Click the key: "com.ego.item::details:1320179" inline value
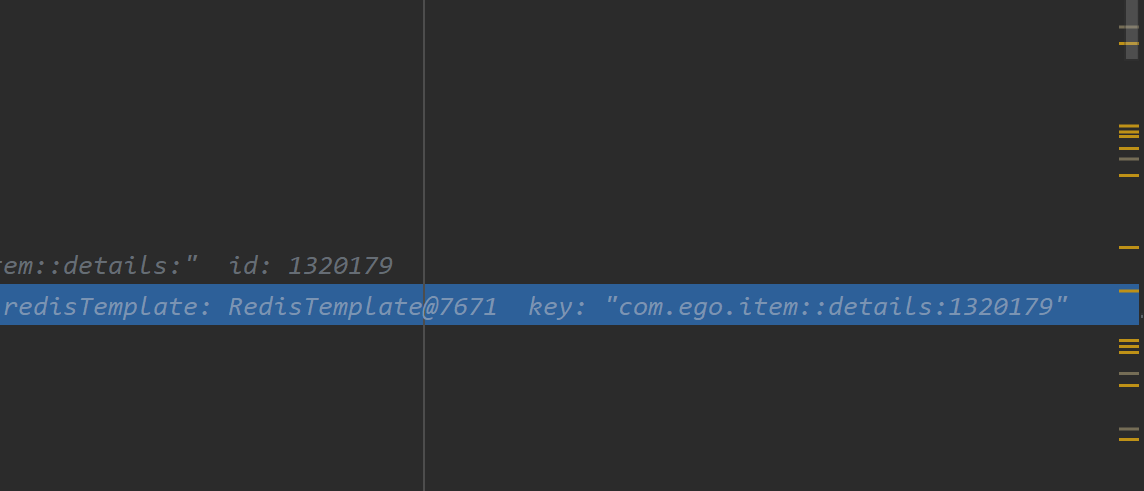This screenshot has height=491, width=1144. coord(798,307)
